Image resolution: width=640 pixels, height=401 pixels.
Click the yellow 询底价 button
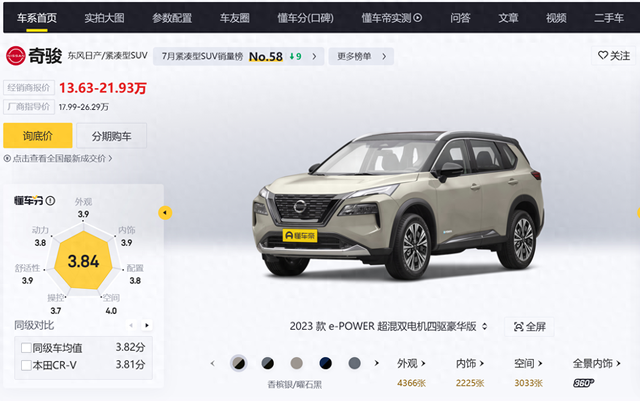tap(38, 136)
